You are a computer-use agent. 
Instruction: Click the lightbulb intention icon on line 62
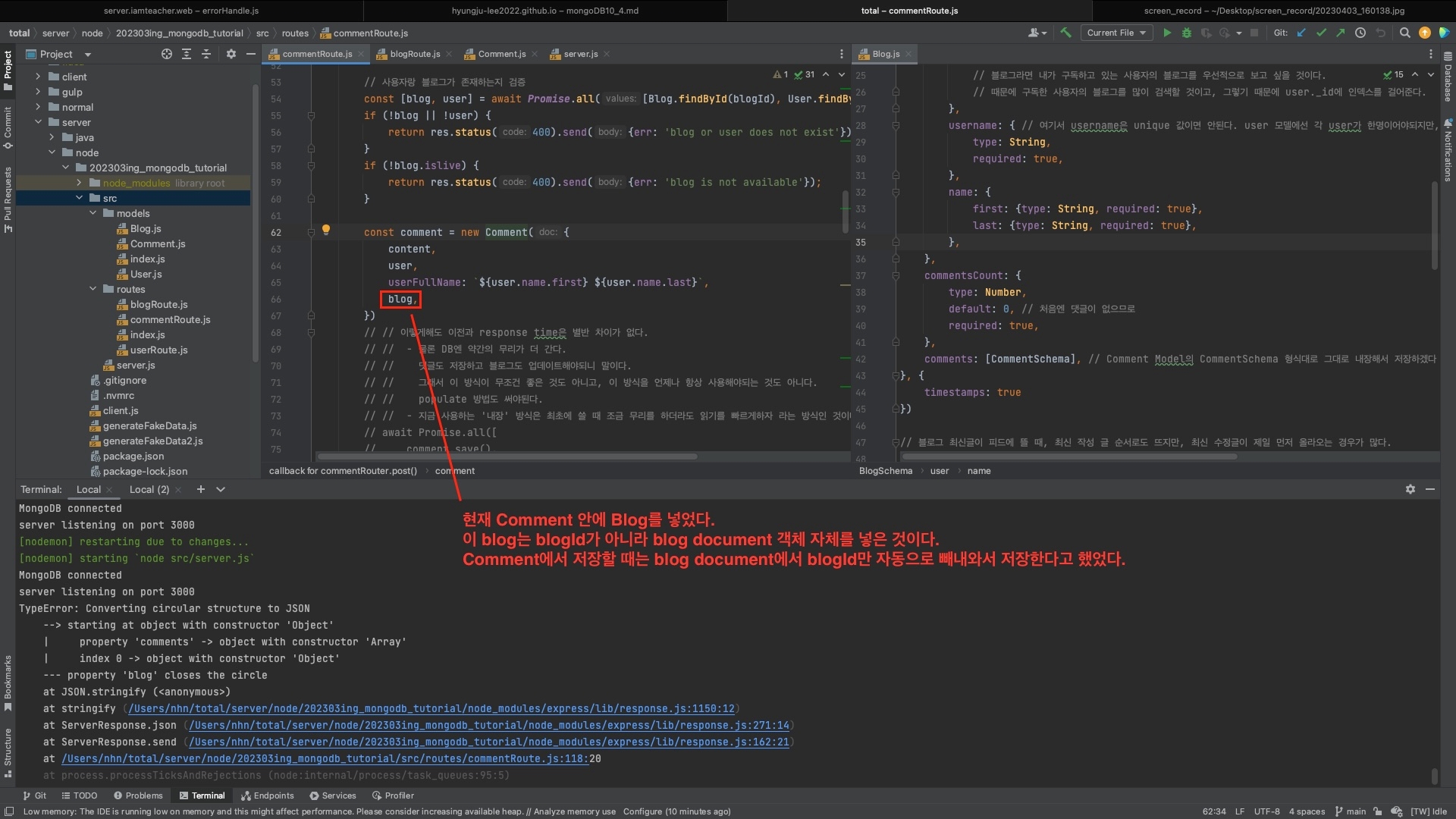[x=326, y=230]
